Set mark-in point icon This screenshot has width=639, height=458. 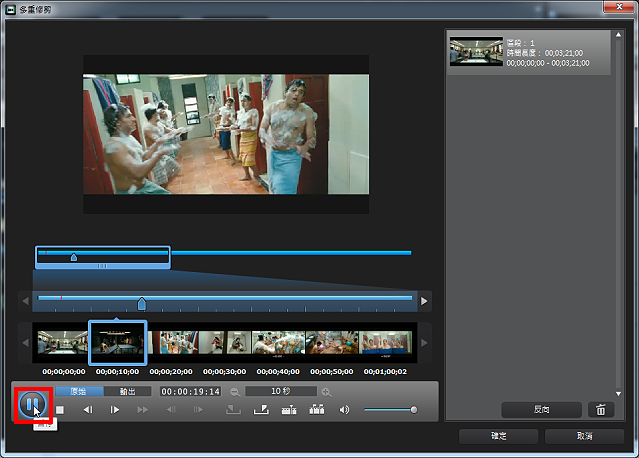(x=233, y=410)
